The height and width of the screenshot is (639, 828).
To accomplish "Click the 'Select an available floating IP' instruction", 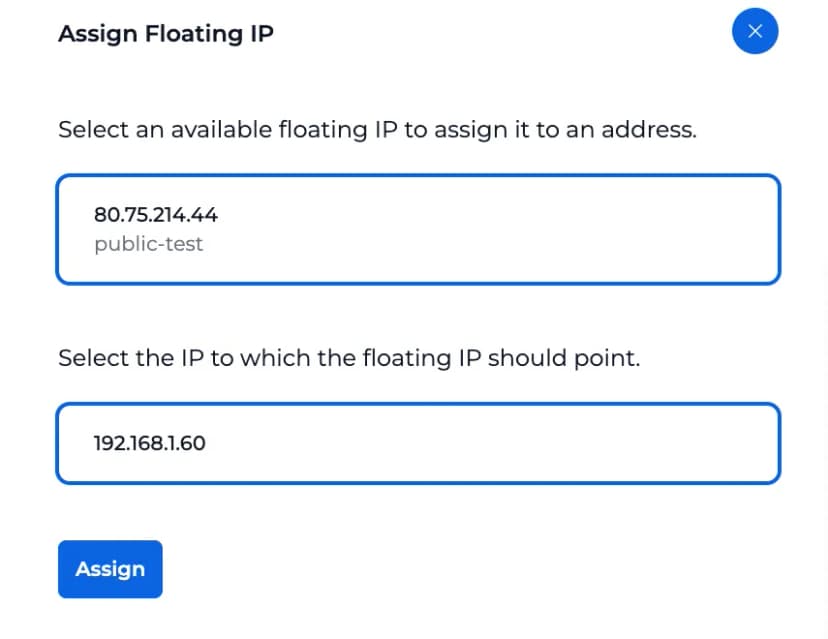I will coord(377,130).
